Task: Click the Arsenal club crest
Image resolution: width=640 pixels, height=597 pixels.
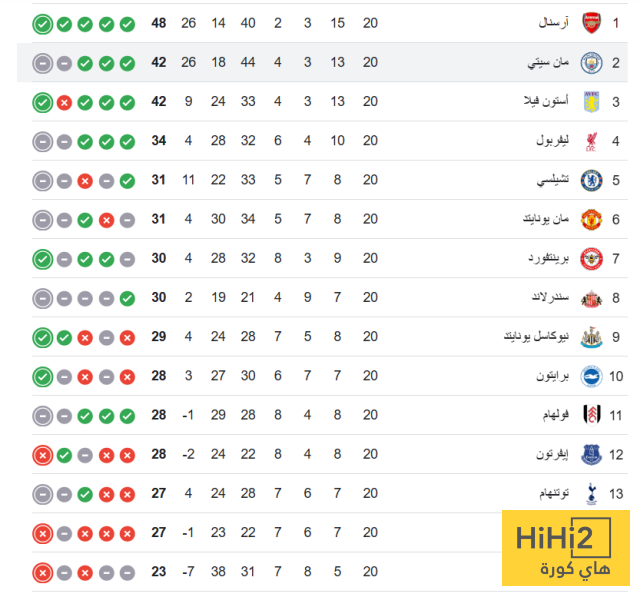Action: (591, 23)
